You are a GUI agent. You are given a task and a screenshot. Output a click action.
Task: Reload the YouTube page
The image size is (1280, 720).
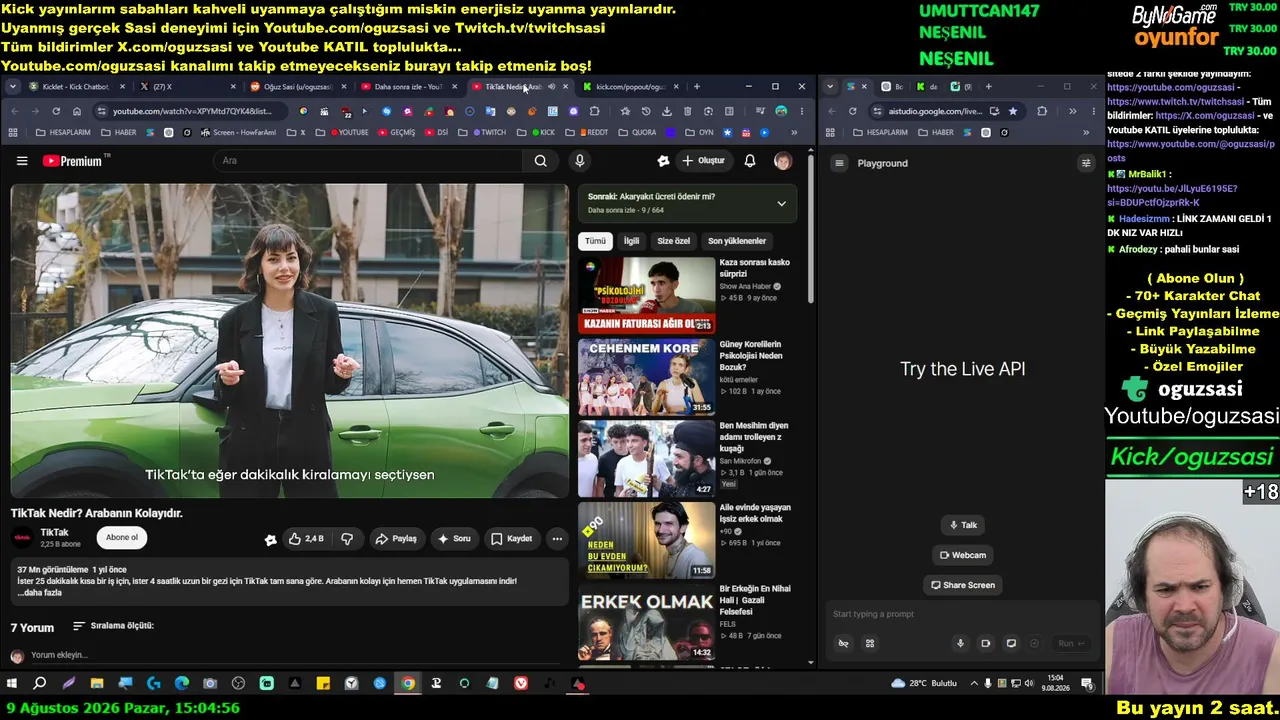click(56, 111)
